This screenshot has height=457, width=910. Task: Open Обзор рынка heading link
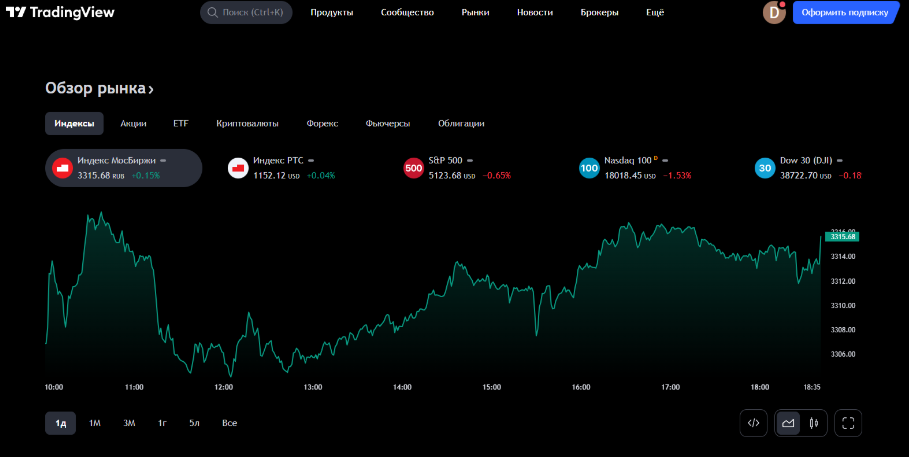(x=99, y=88)
